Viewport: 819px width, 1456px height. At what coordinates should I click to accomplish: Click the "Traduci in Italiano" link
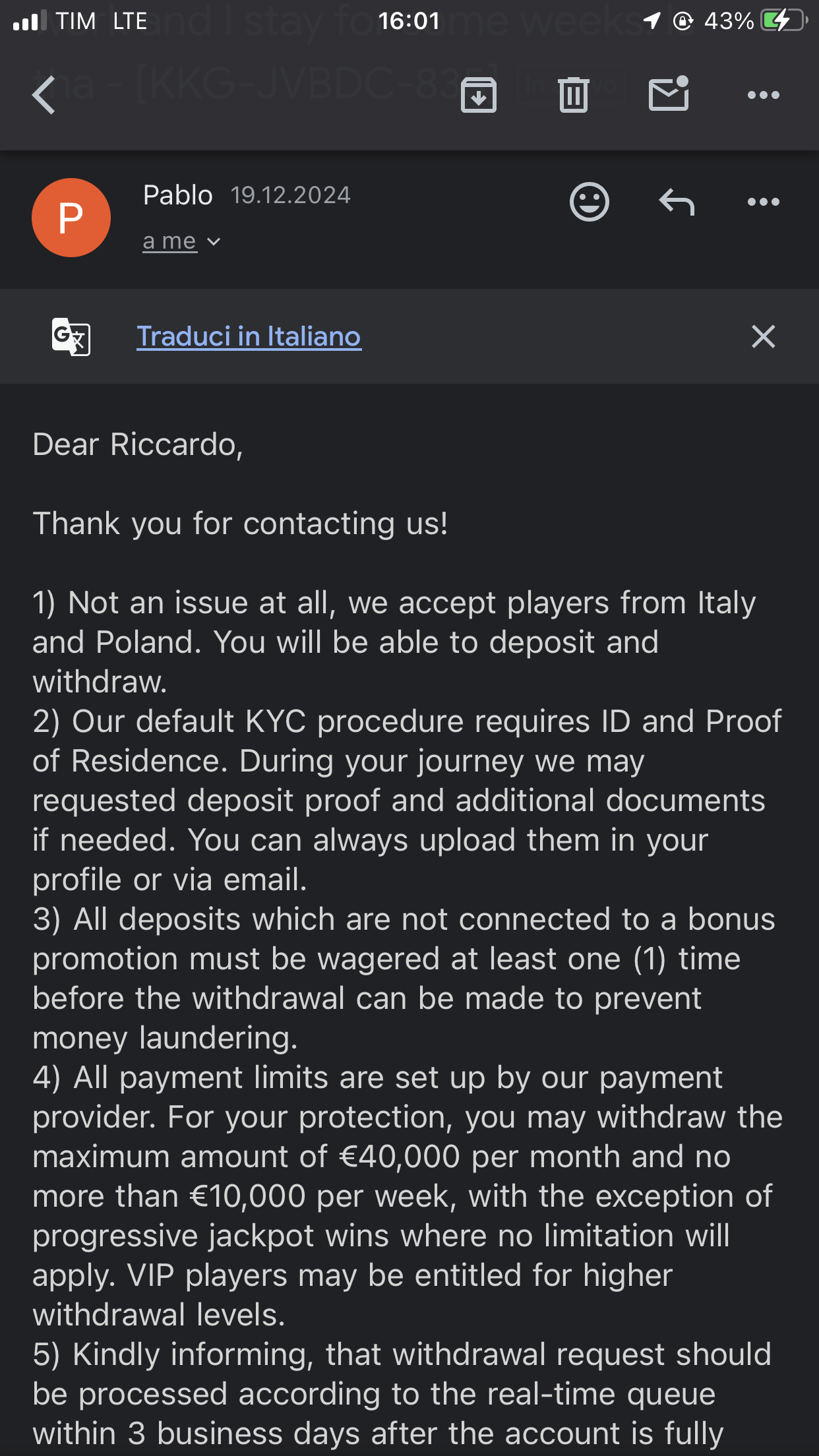(249, 336)
